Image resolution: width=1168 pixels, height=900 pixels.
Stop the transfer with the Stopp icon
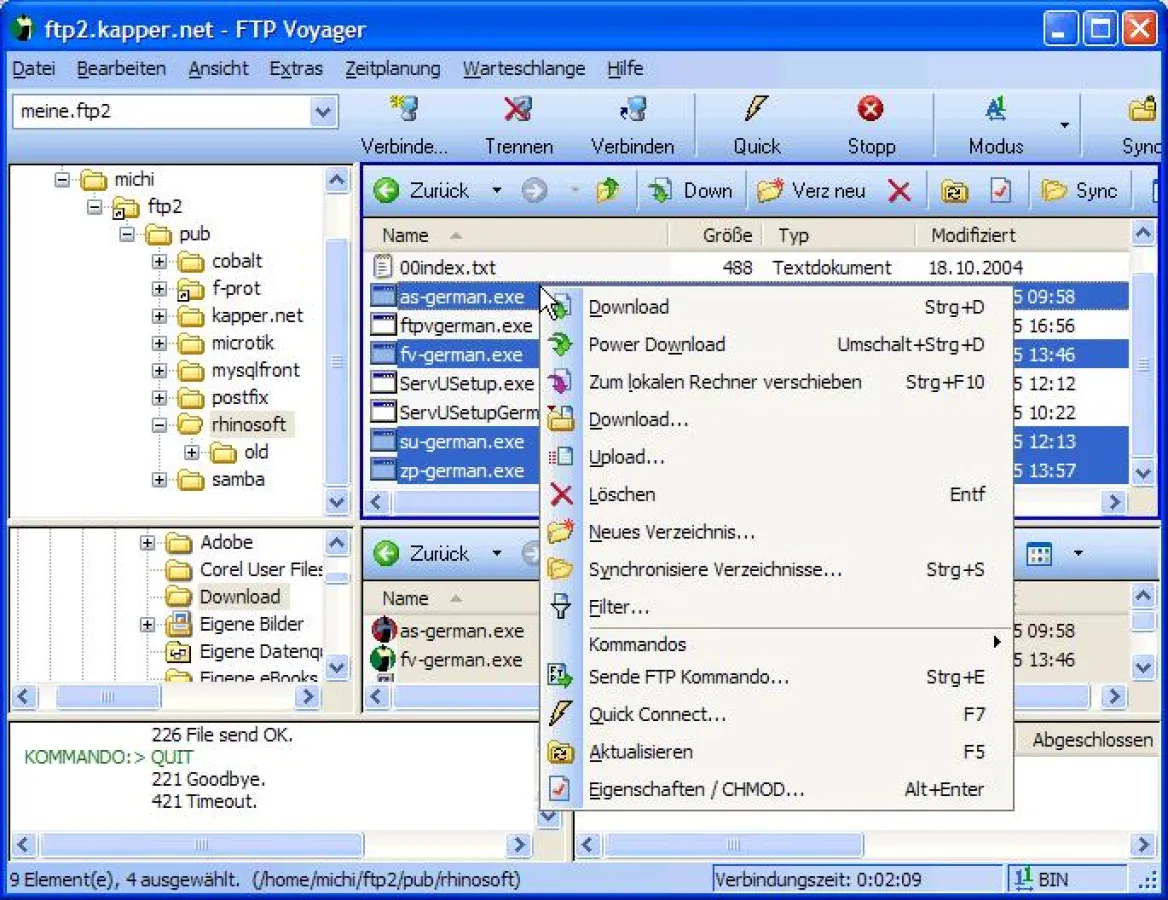tap(869, 110)
